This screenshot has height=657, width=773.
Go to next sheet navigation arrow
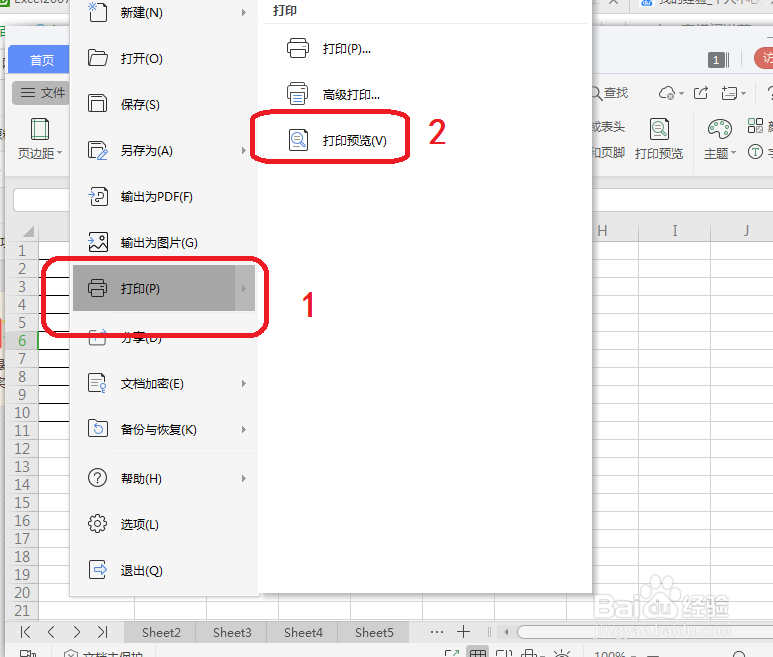click(x=76, y=632)
